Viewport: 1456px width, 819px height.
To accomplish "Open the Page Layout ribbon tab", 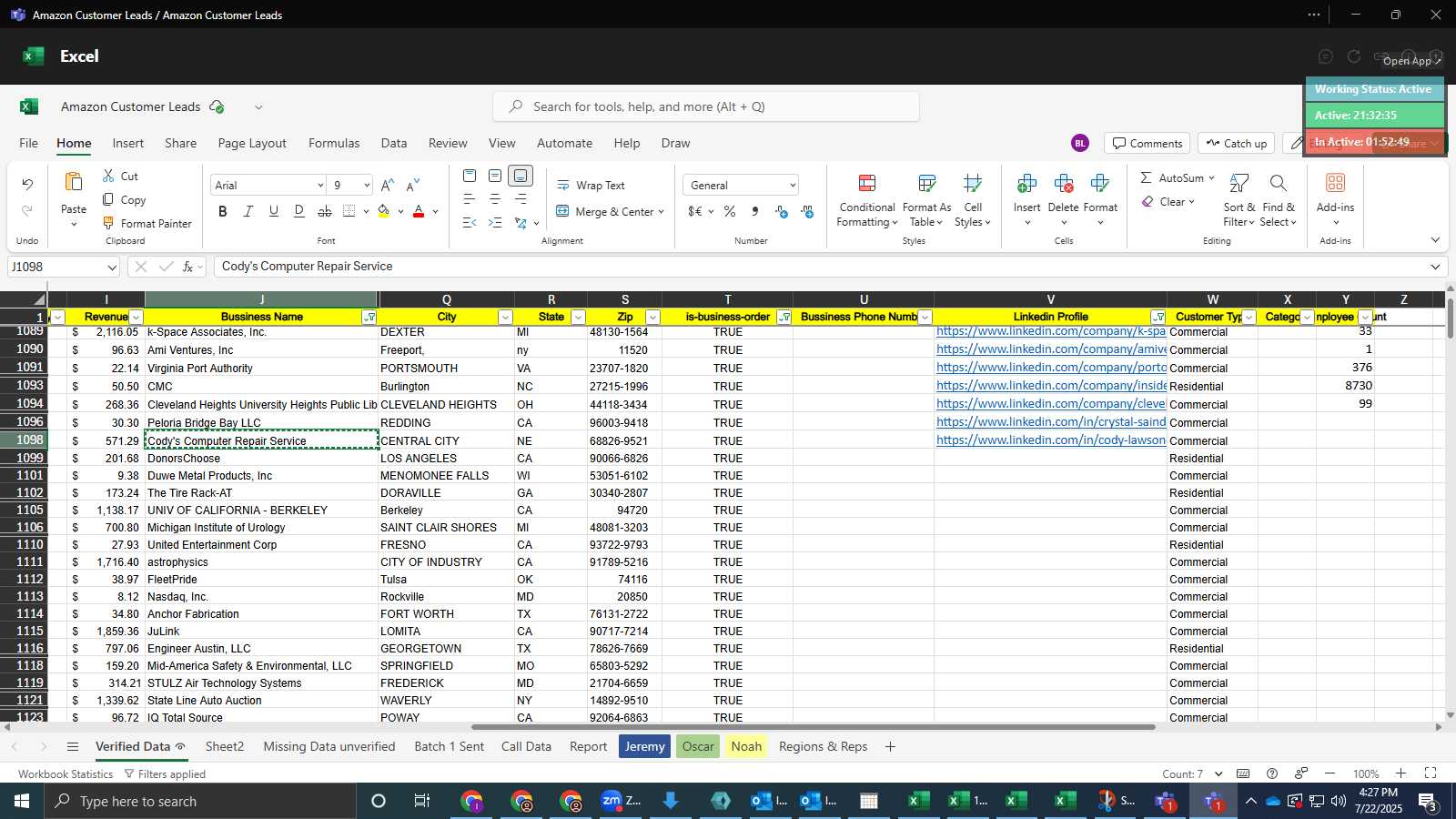I will [x=252, y=143].
